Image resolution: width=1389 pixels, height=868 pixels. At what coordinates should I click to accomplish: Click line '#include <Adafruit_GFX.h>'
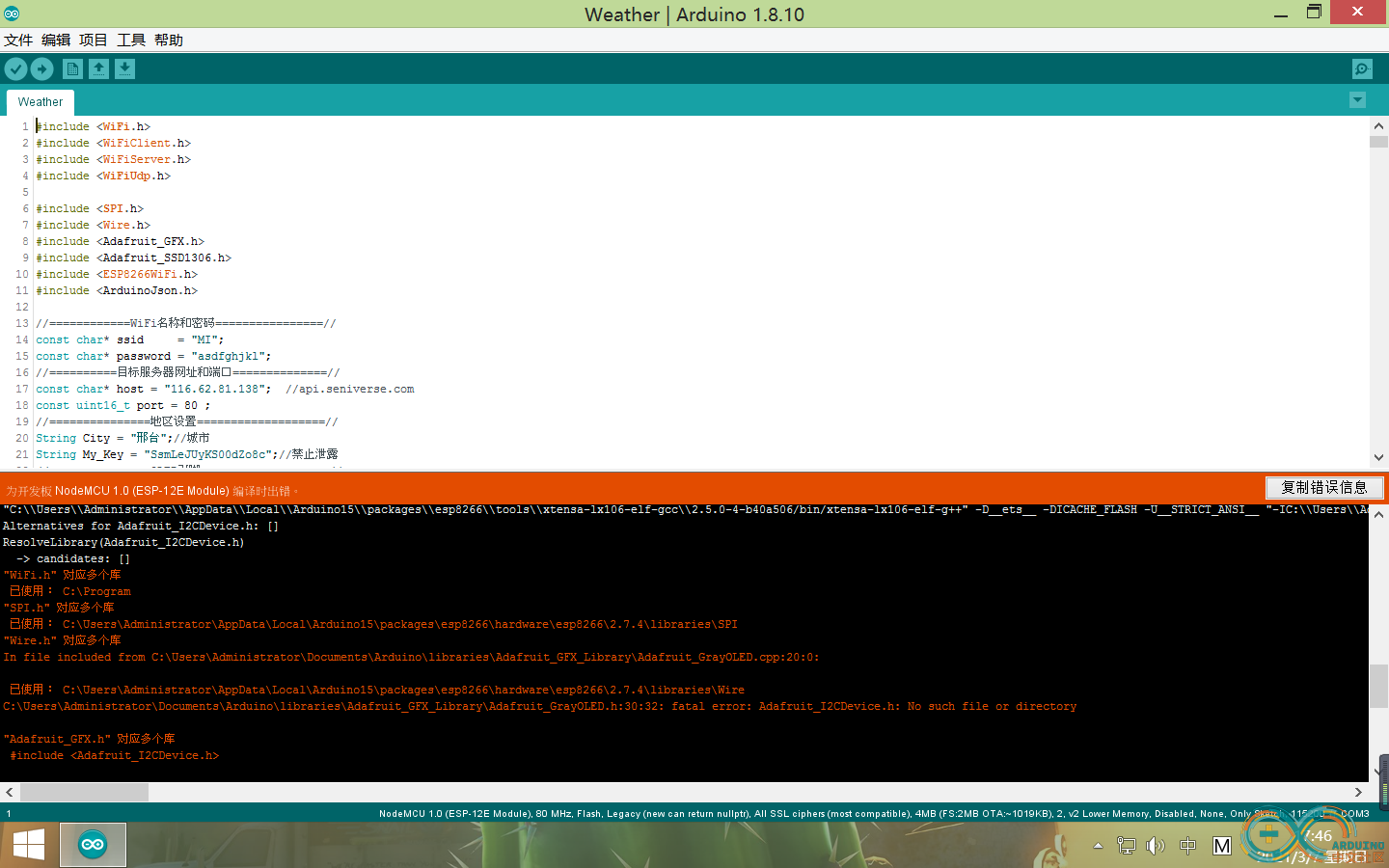pyautogui.click(x=121, y=241)
